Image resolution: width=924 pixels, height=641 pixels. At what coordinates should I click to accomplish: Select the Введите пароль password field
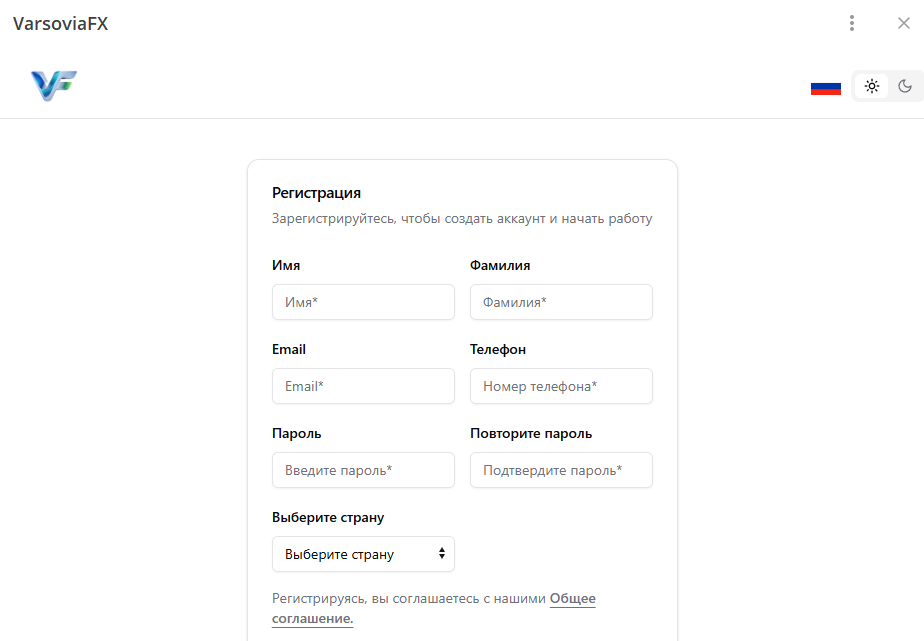363,470
